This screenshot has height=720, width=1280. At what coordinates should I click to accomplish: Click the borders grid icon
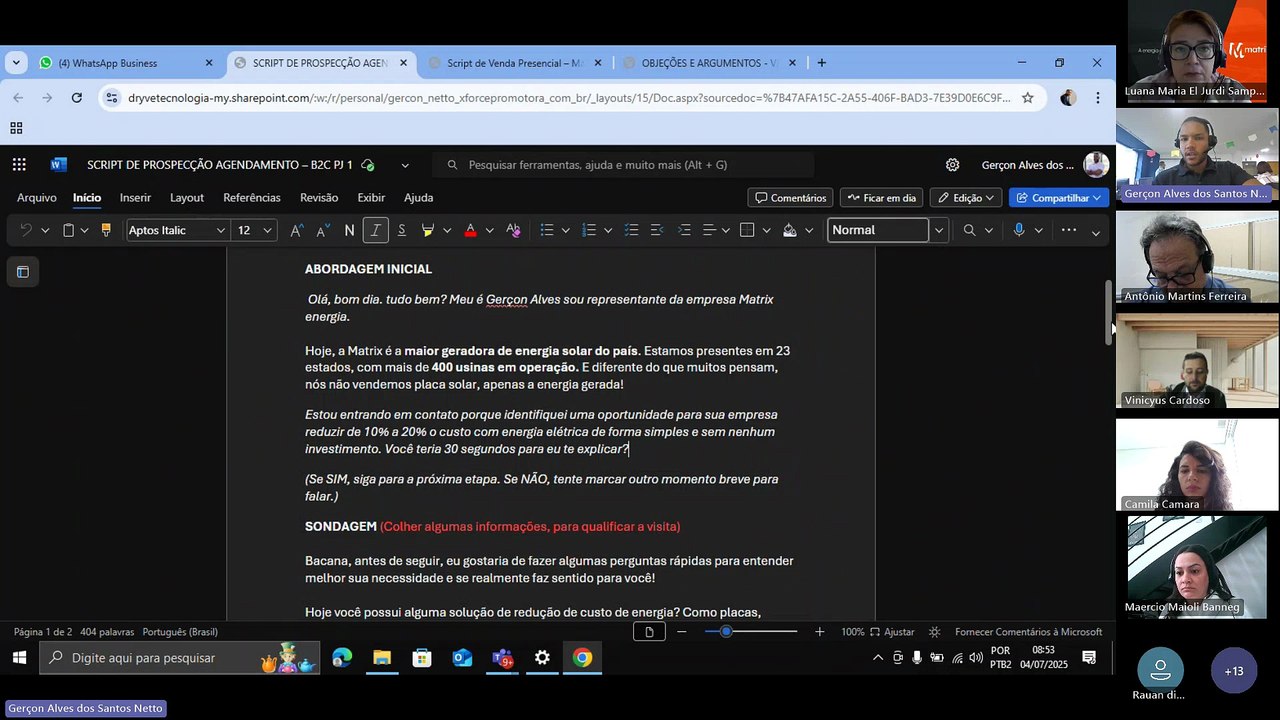[747, 230]
